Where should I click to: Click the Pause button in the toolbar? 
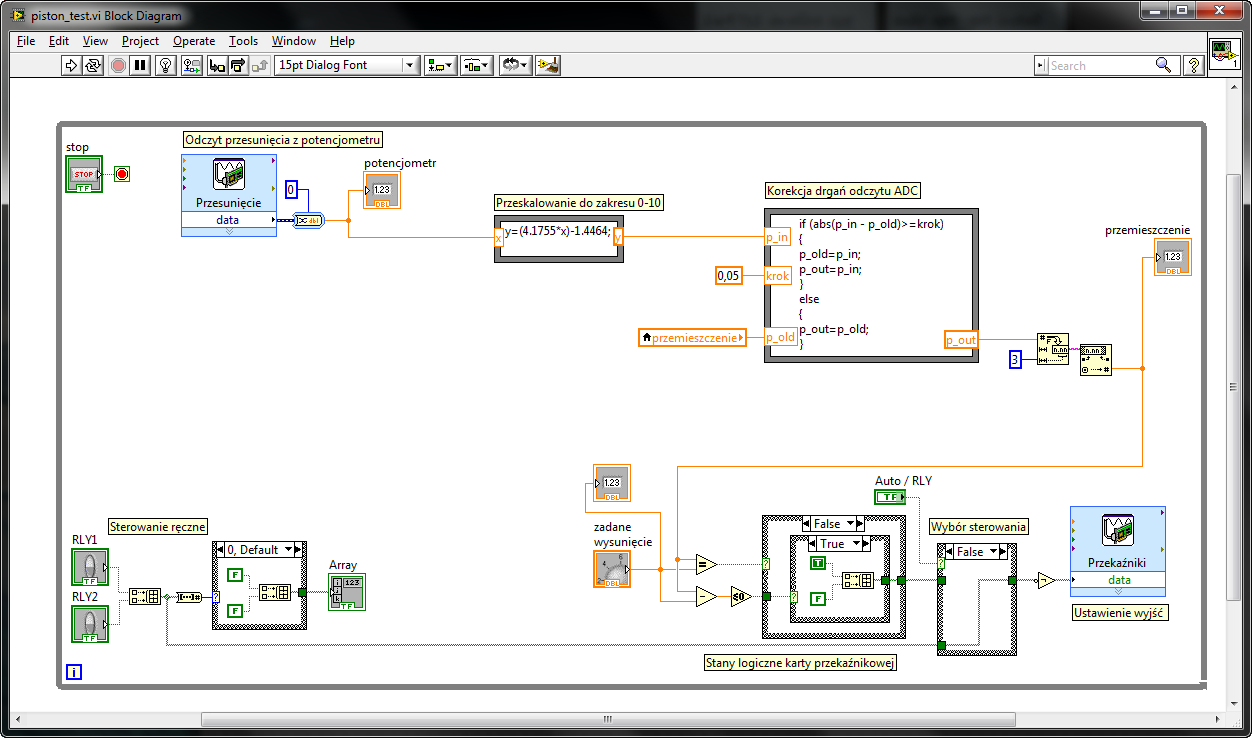click(x=141, y=65)
